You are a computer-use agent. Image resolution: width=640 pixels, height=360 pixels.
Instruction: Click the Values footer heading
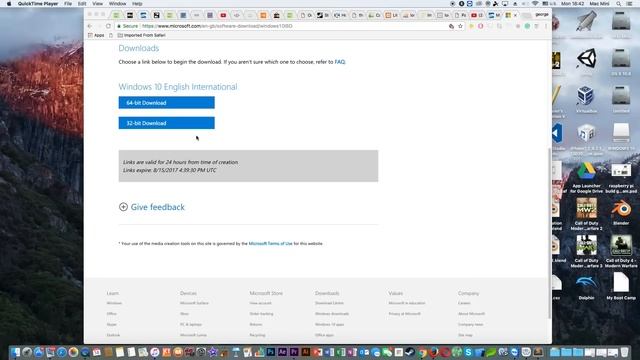click(x=396, y=293)
